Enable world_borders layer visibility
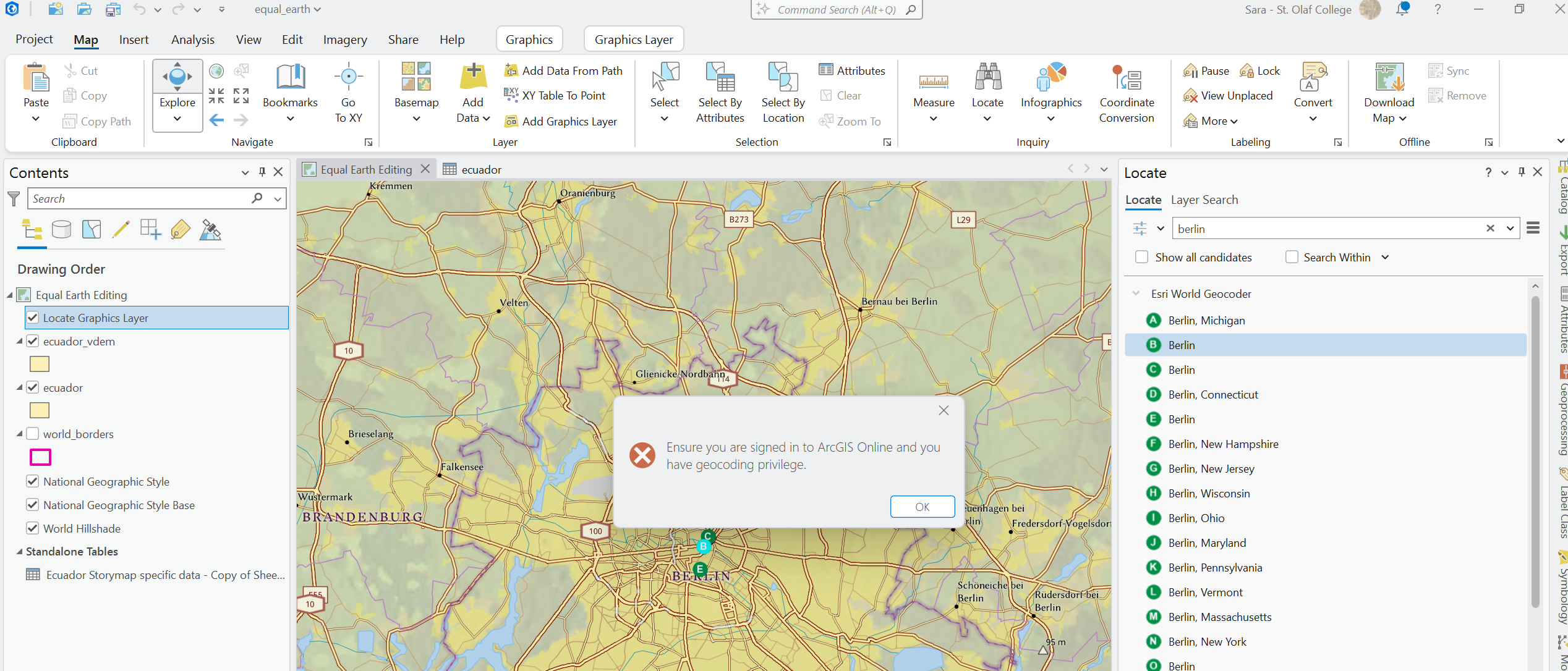This screenshot has width=1568, height=671. (x=33, y=434)
